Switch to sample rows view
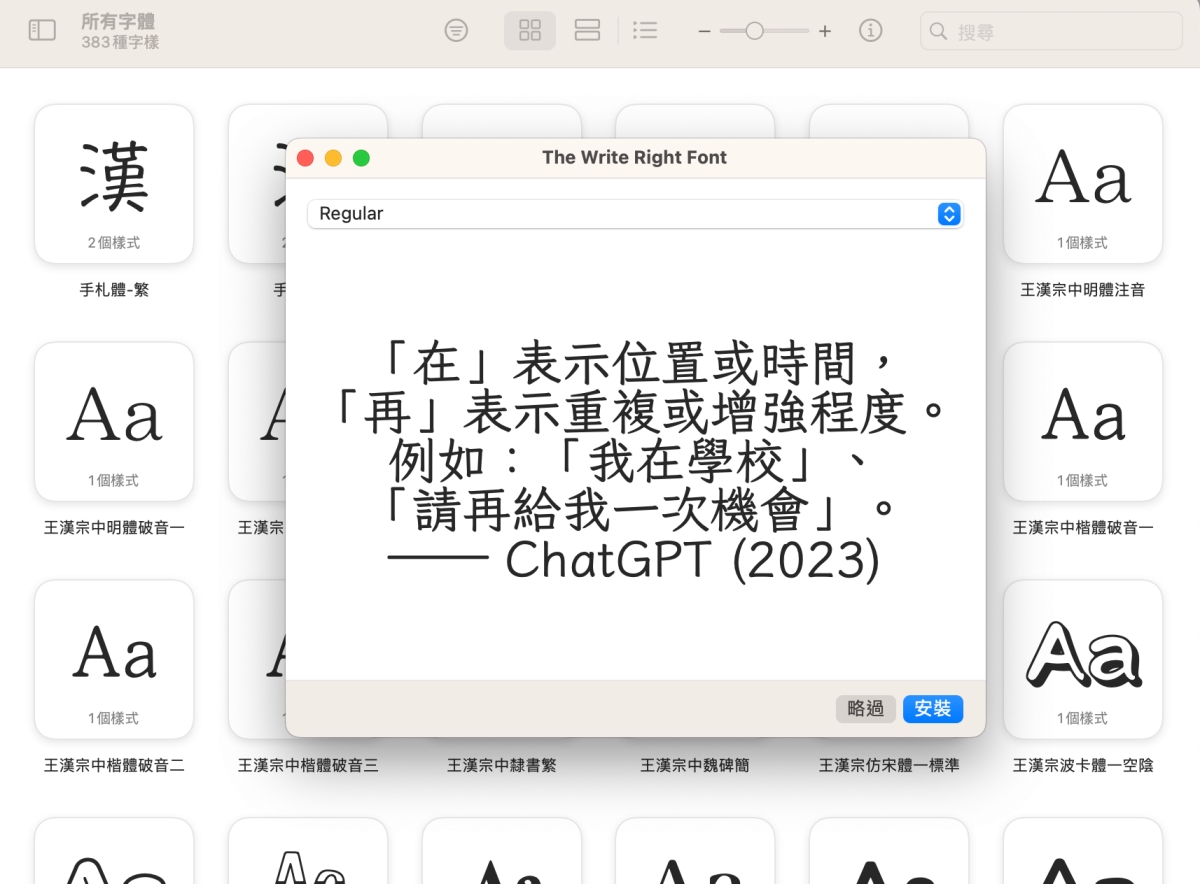 [x=587, y=31]
